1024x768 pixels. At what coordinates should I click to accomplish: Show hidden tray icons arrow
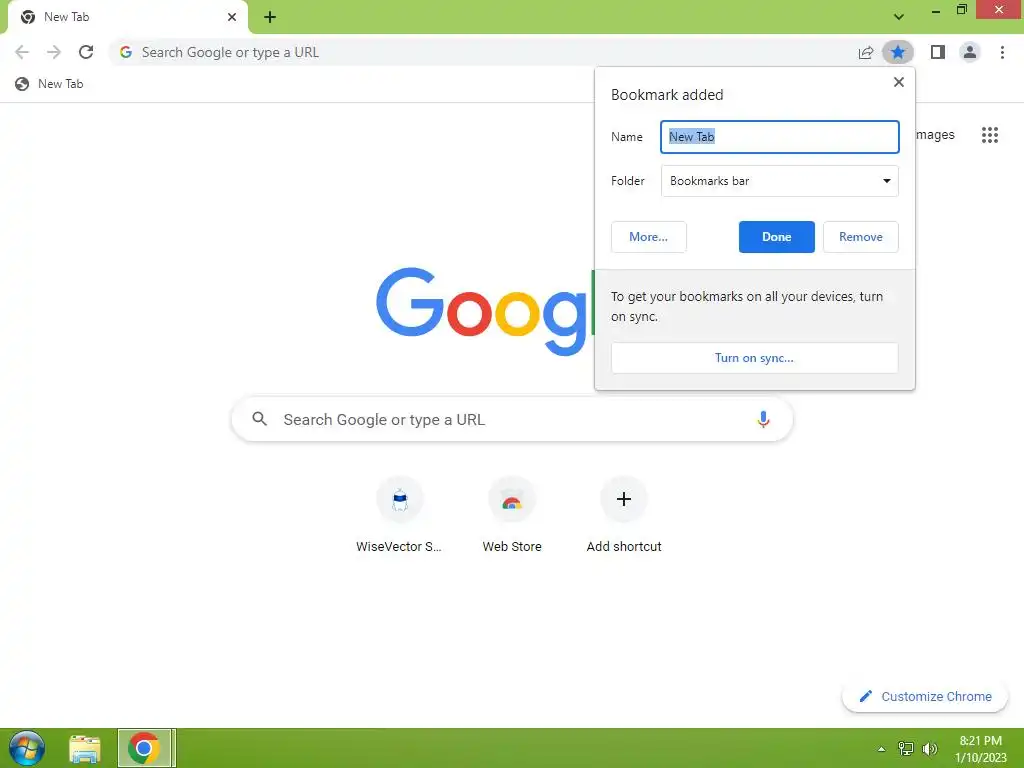pyautogui.click(x=882, y=749)
